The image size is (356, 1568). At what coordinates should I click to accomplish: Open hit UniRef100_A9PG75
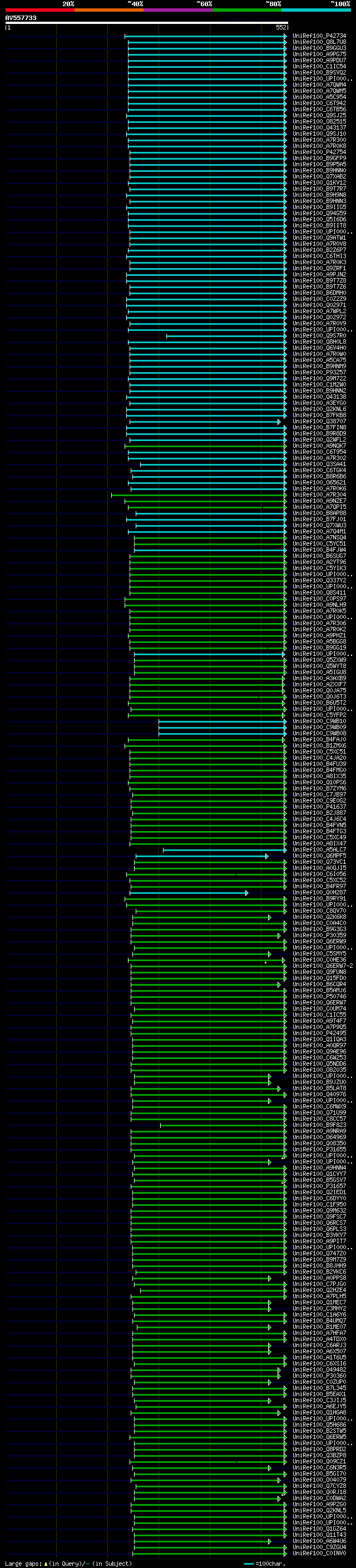[319, 54]
